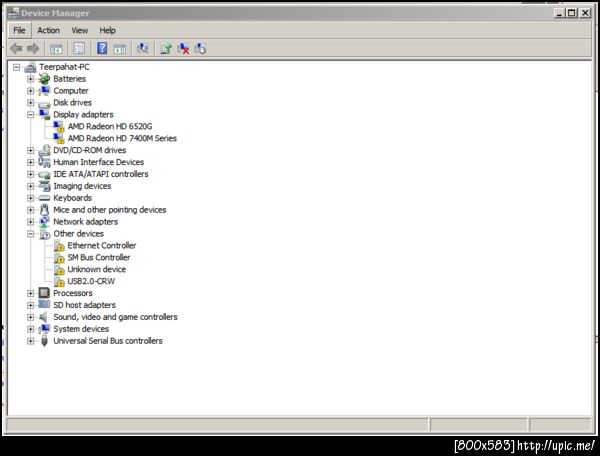Click the Forward arrow toolbar button
The height and width of the screenshot is (456, 600).
[x=33, y=48]
